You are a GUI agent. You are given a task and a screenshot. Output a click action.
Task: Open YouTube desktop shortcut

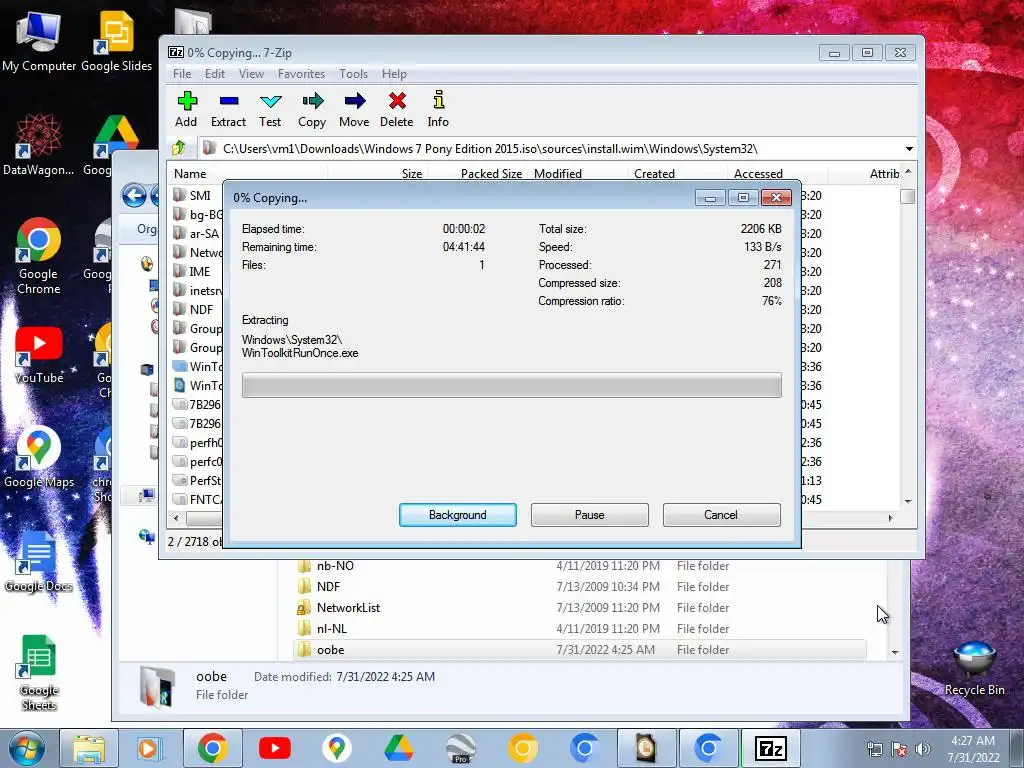click(x=39, y=355)
